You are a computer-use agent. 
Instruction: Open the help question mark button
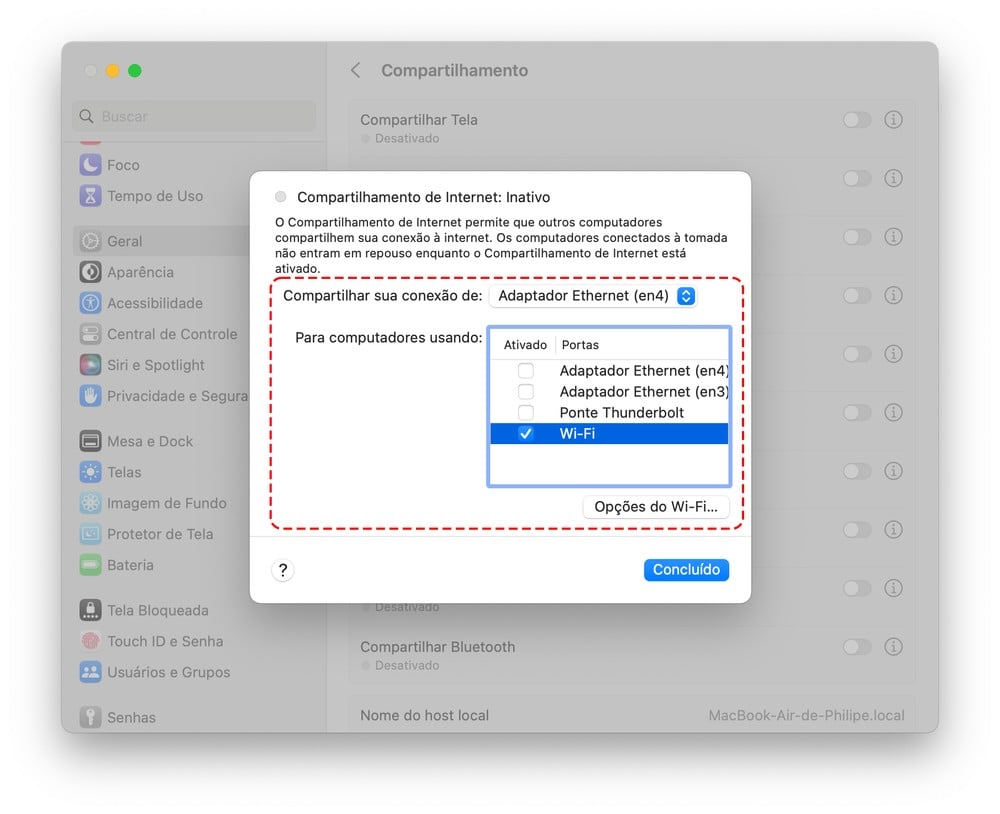283,570
